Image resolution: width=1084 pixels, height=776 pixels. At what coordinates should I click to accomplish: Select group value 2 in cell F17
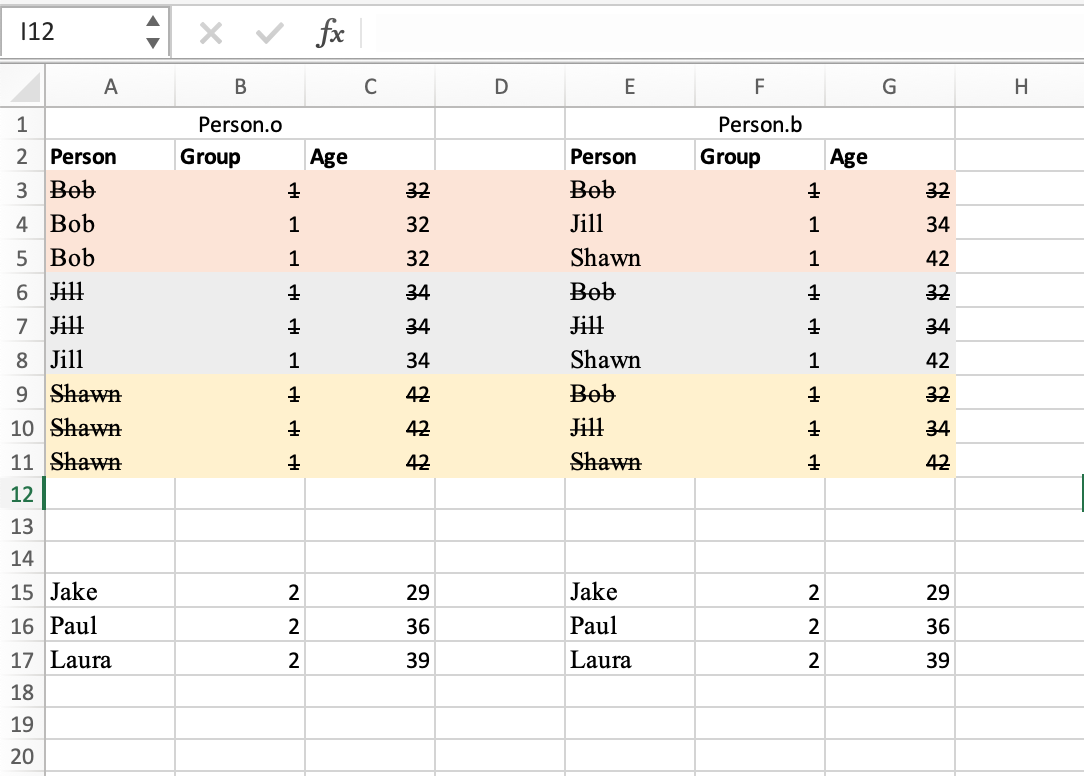coord(760,659)
